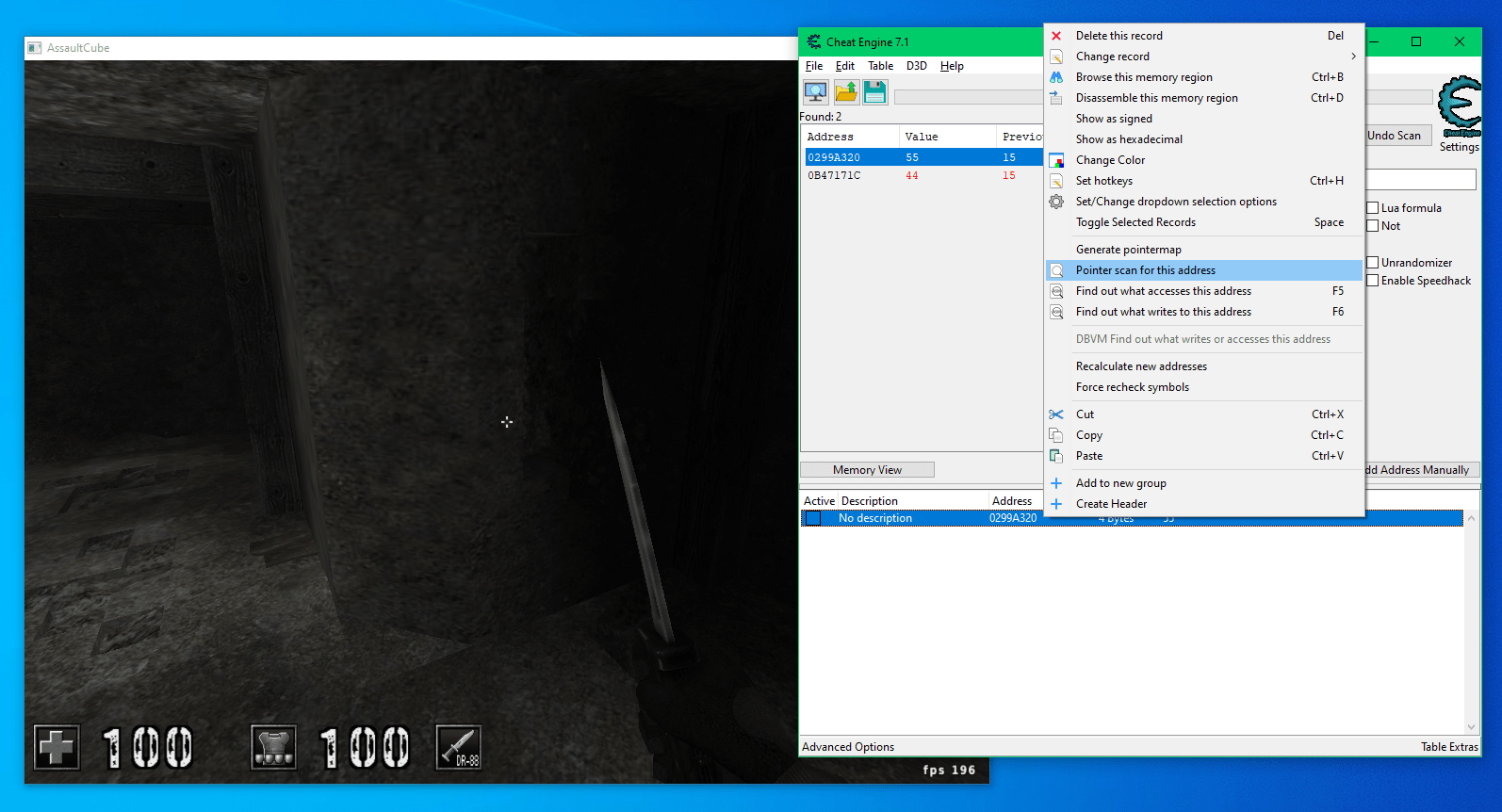This screenshot has height=812, width=1502.
Task: Click the open table folder icon
Action: 846,91
